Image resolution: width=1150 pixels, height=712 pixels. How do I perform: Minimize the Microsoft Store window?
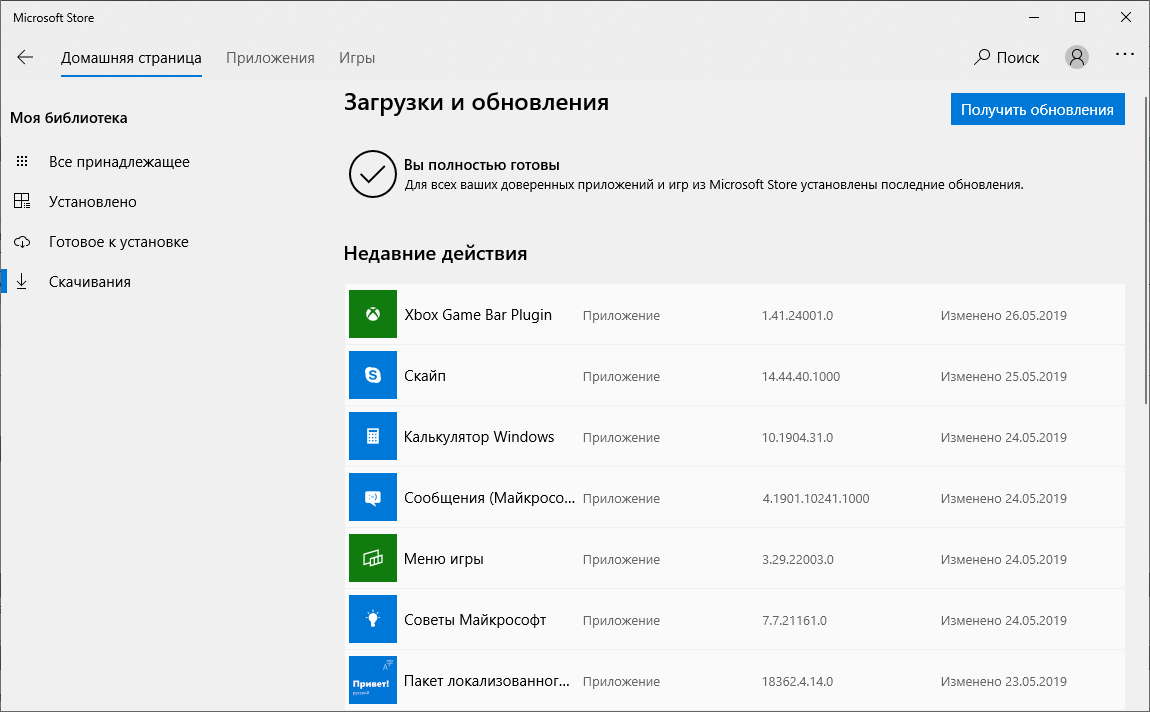point(1034,18)
